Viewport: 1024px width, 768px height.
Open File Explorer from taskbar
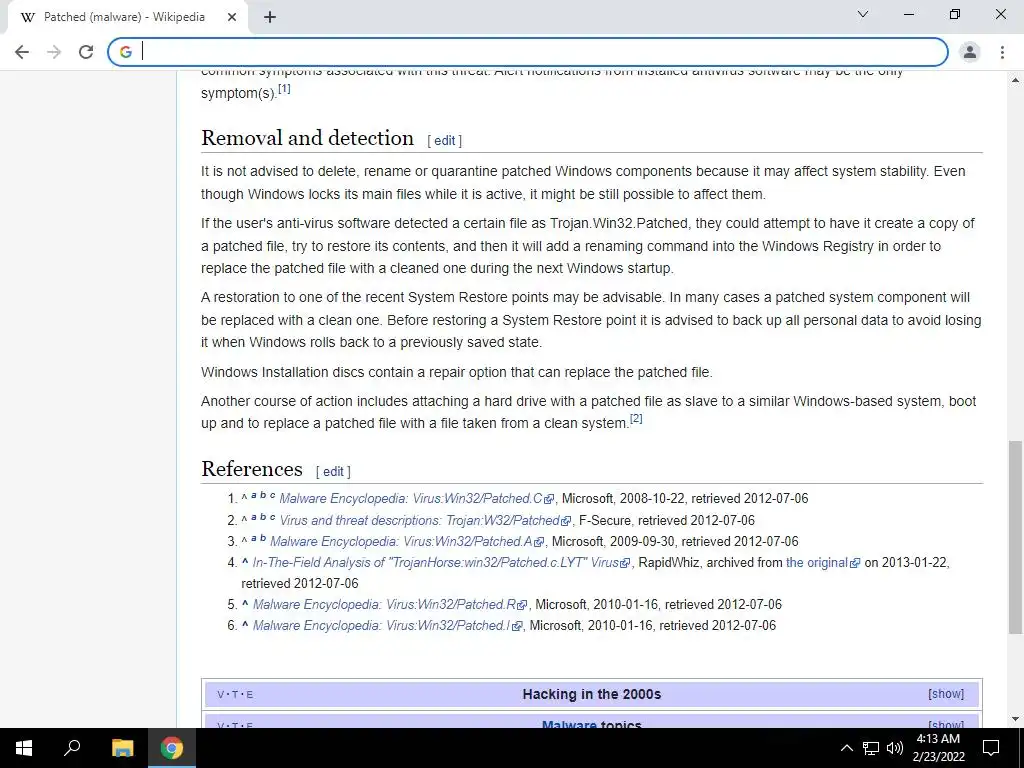[x=122, y=748]
